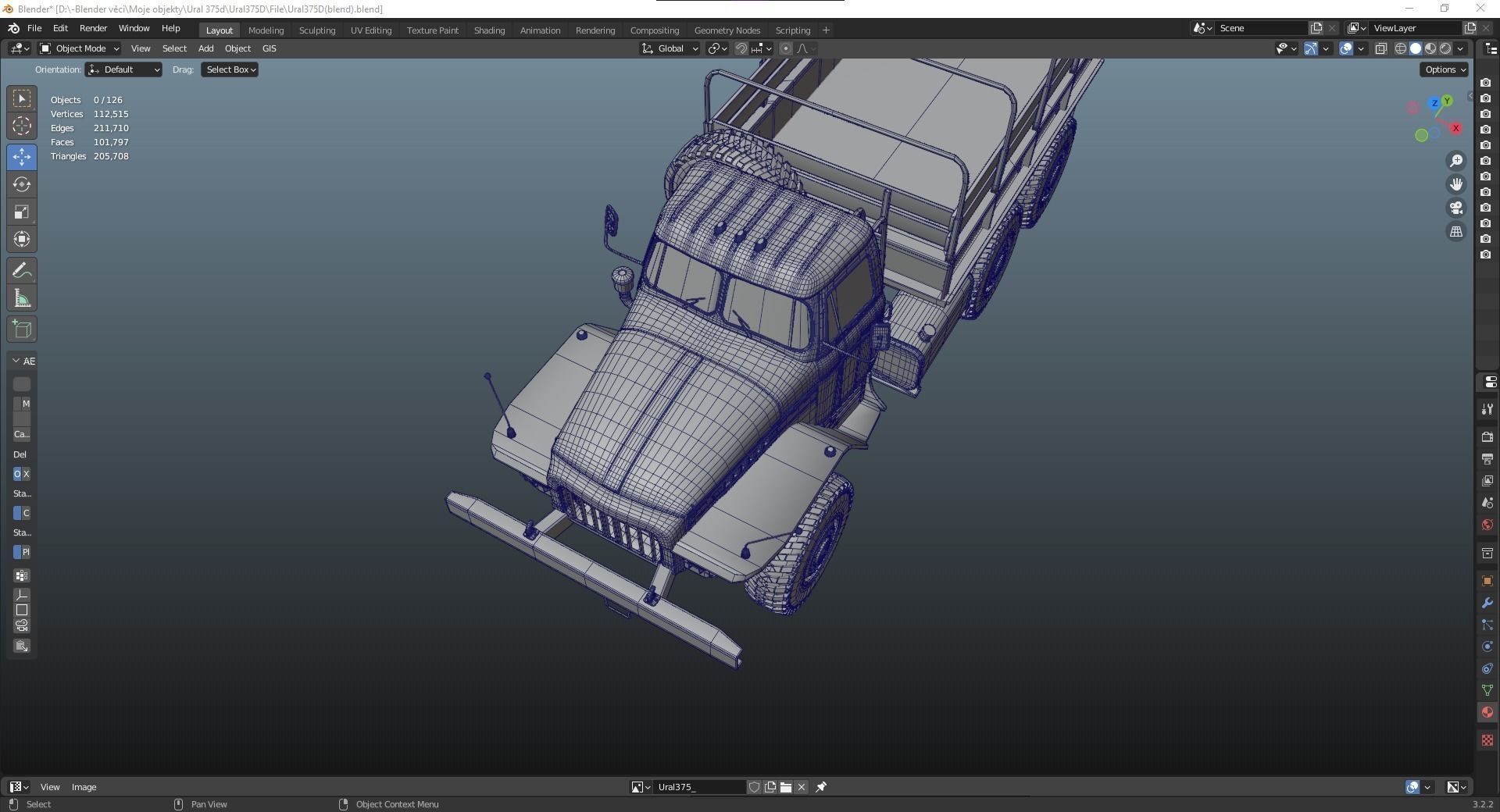
Task: Toggle Proportional Editing in header
Action: (x=786, y=48)
